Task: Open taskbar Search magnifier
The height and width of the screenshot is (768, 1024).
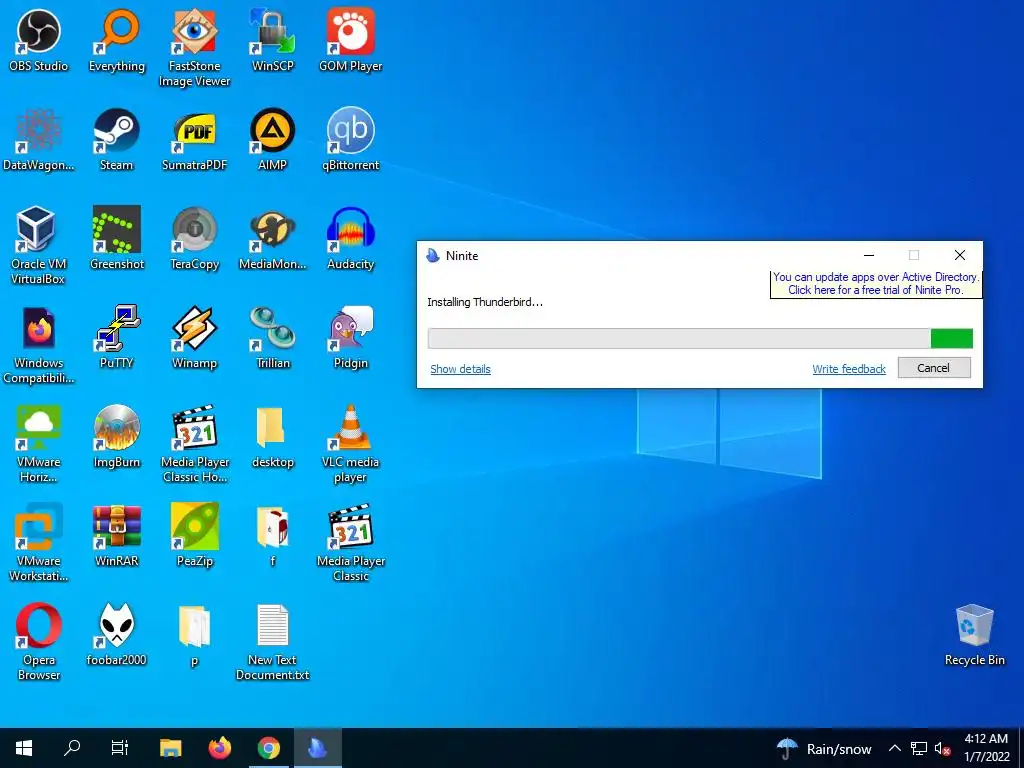Action: 72,748
